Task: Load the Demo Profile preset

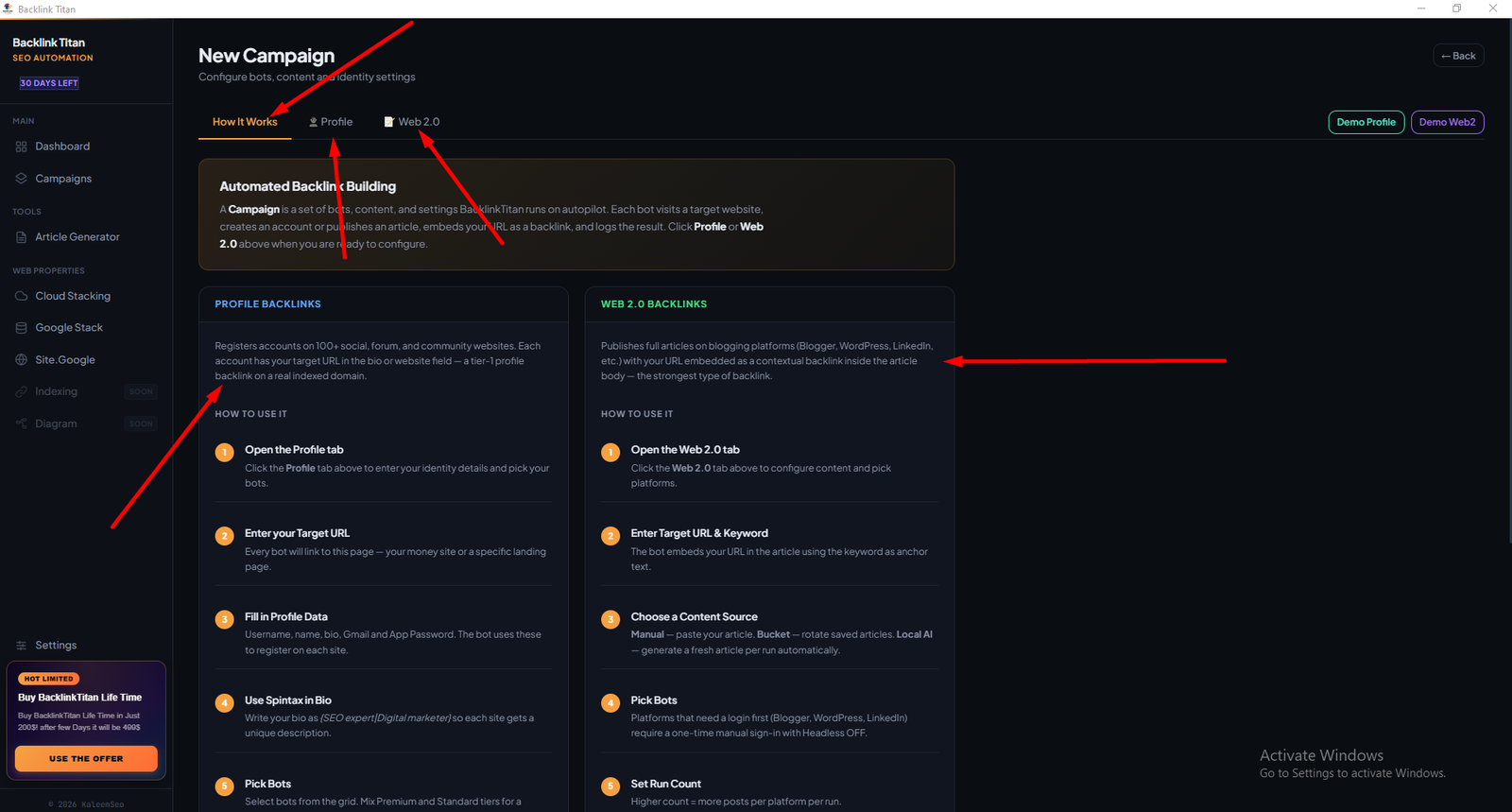Action: pos(1366,122)
